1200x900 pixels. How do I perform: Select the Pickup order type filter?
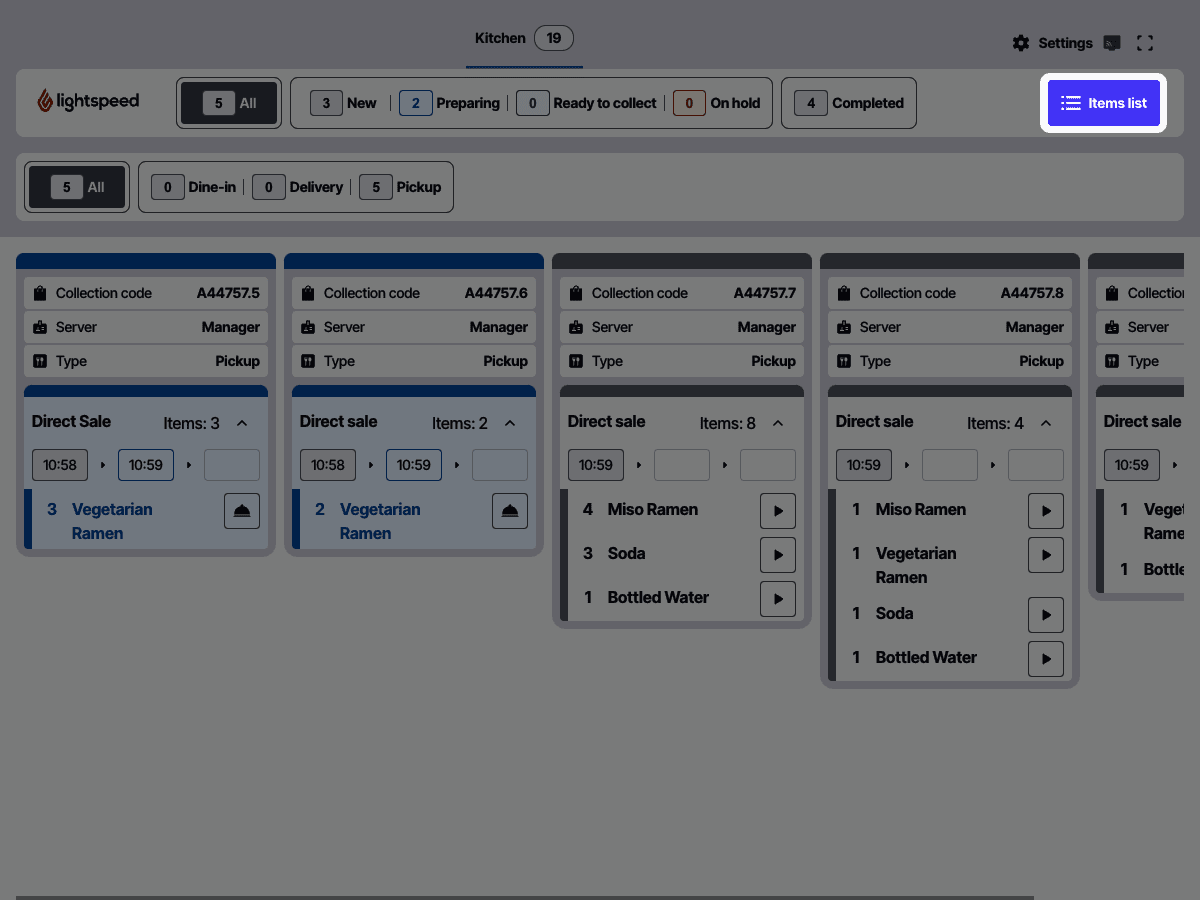click(401, 187)
